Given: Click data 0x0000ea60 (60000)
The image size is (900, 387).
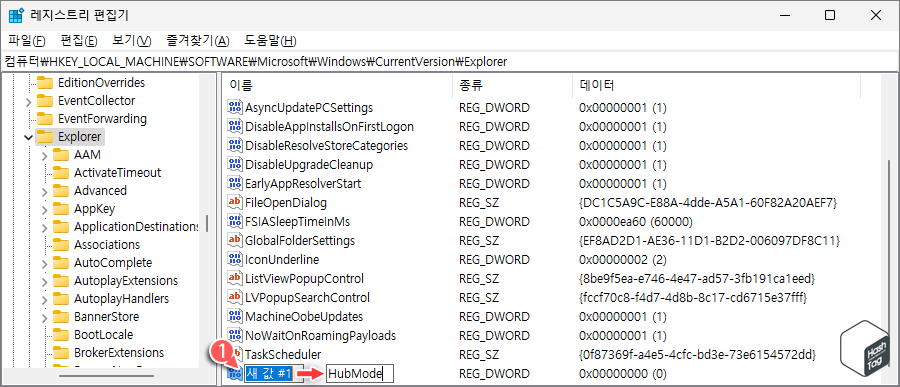Looking at the screenshot, I should pos(636,221).
